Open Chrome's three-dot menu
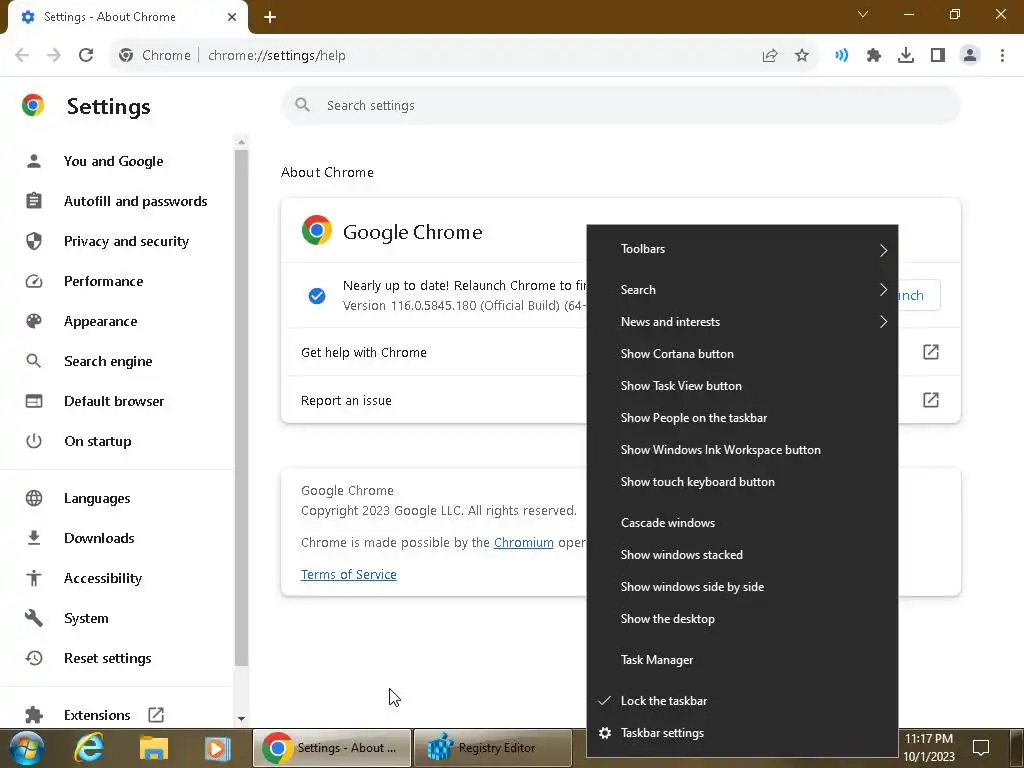Screen dimensions: 1024x768 1002,56
